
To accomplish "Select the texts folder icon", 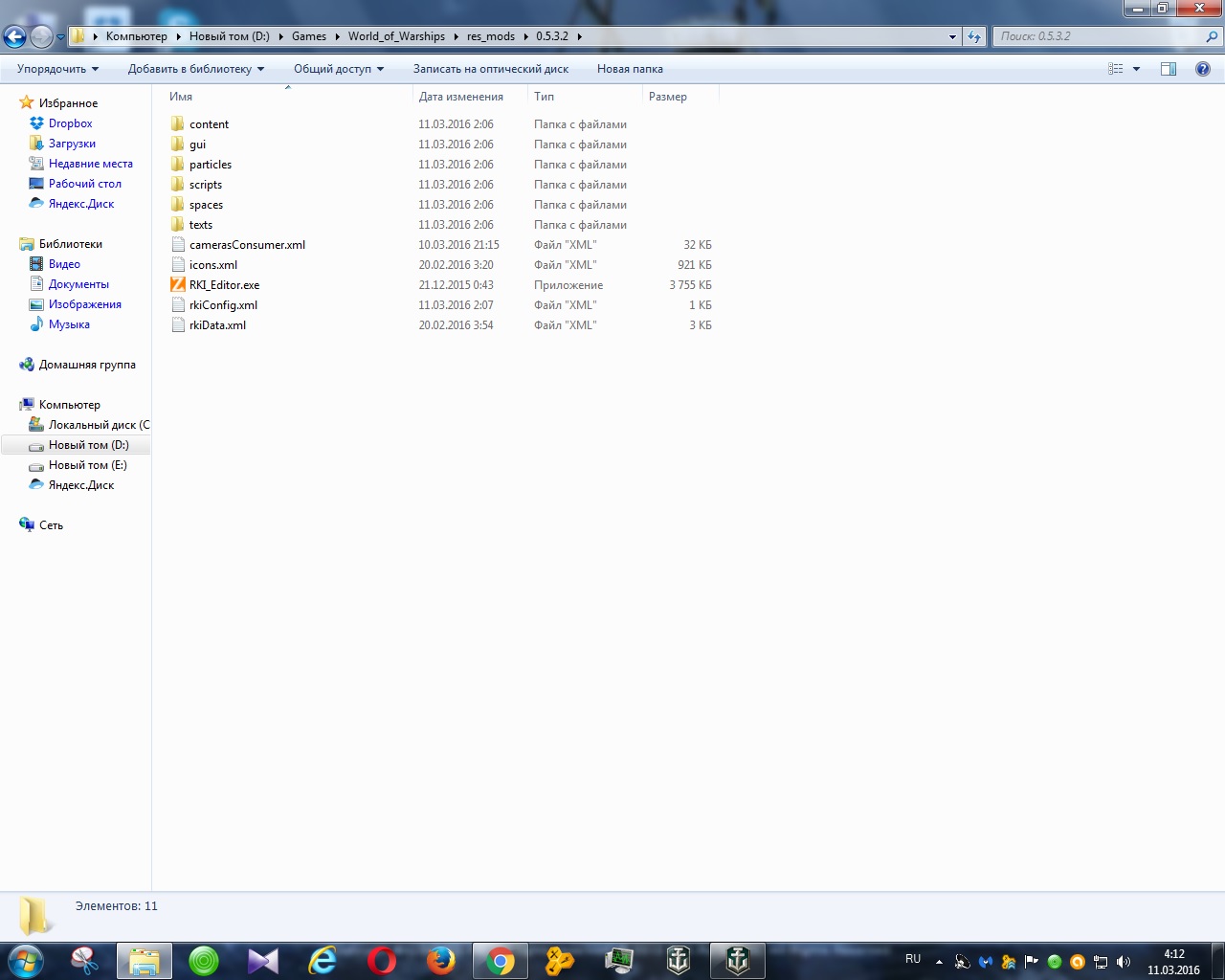I will (177, 225).
